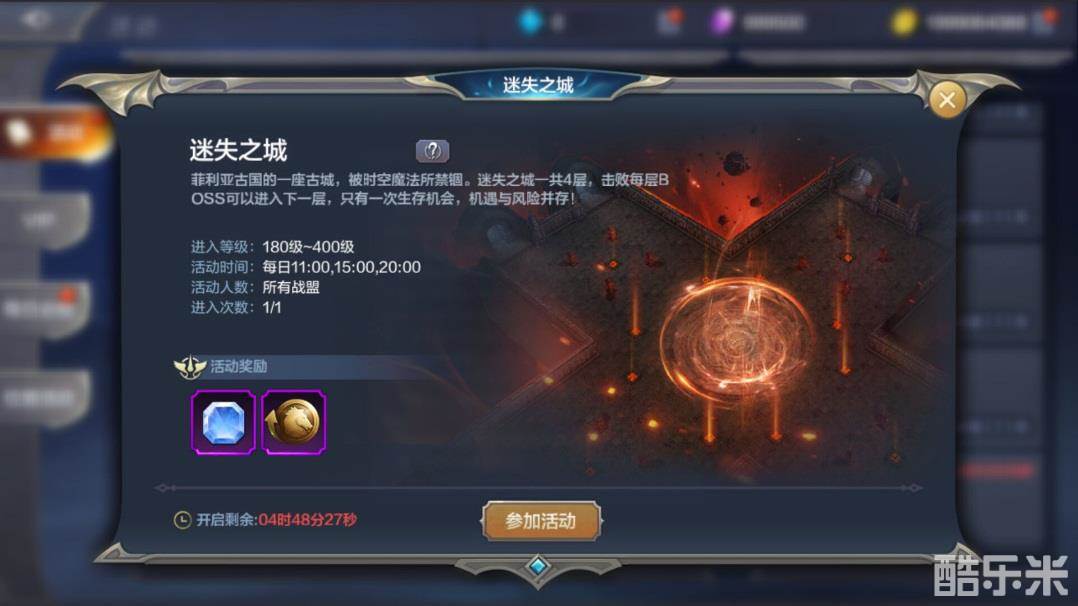Viewport: 1078px width, 606px height.
Task: Select the left sidebar tab with red dot
Action: coord(45,310)
